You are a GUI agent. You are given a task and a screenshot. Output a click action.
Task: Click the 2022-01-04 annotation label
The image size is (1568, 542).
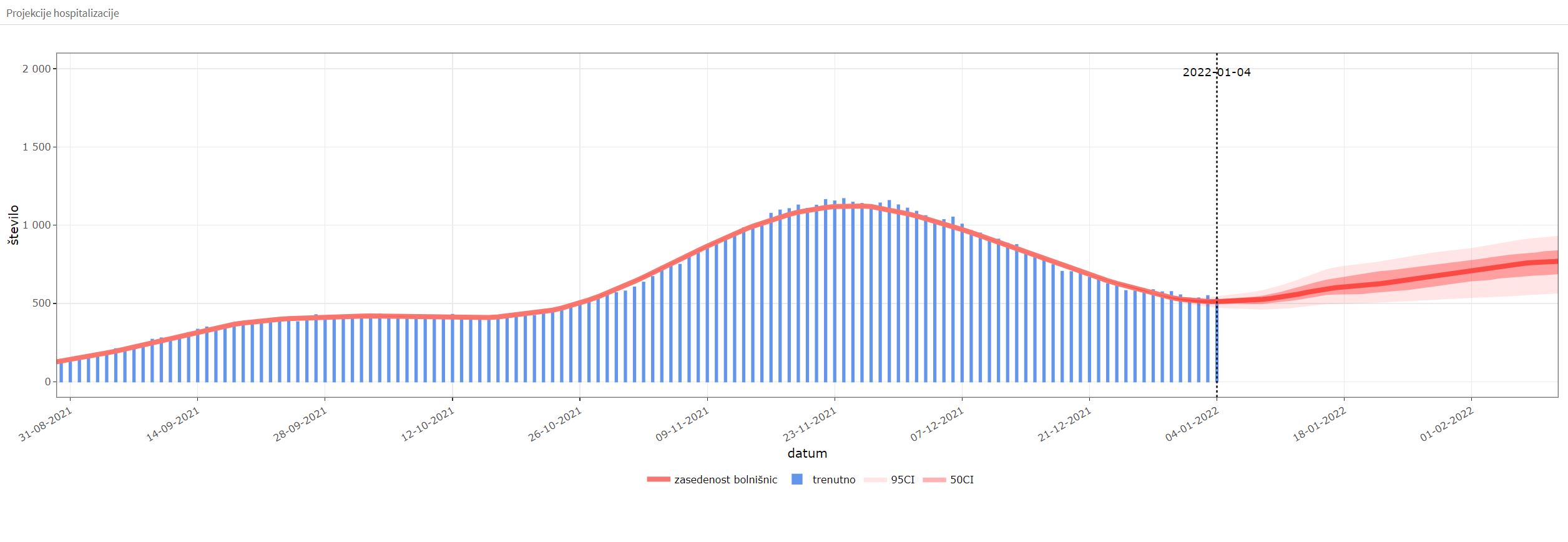coord(1216,72)
